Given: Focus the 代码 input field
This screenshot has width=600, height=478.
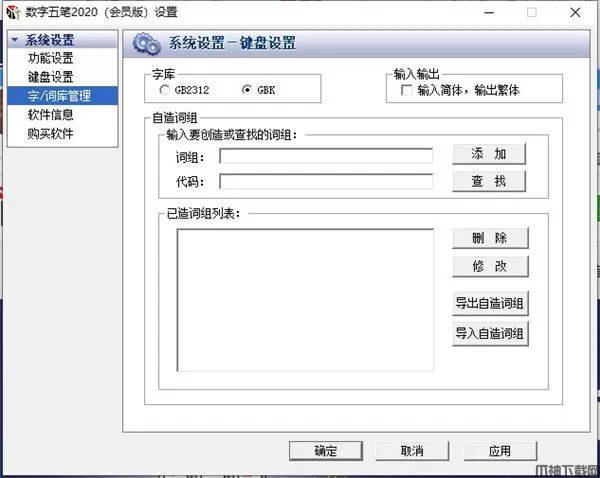Looking at the screenshot, I should tap(326, 181).
